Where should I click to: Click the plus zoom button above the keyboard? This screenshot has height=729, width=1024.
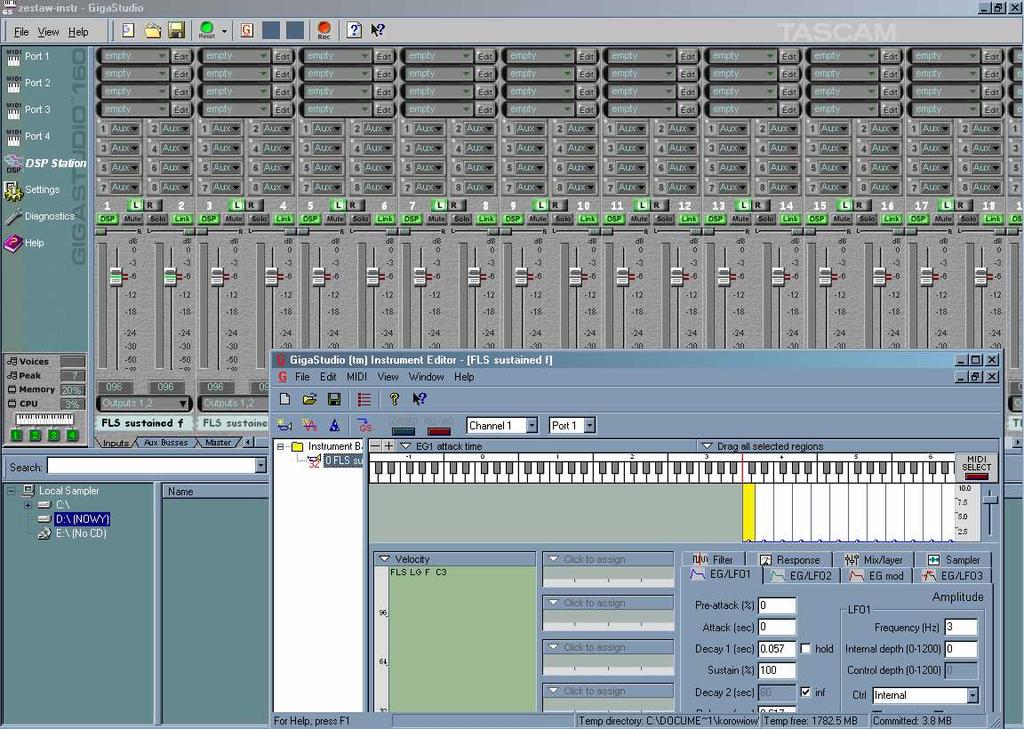click(x=389, y=446)
